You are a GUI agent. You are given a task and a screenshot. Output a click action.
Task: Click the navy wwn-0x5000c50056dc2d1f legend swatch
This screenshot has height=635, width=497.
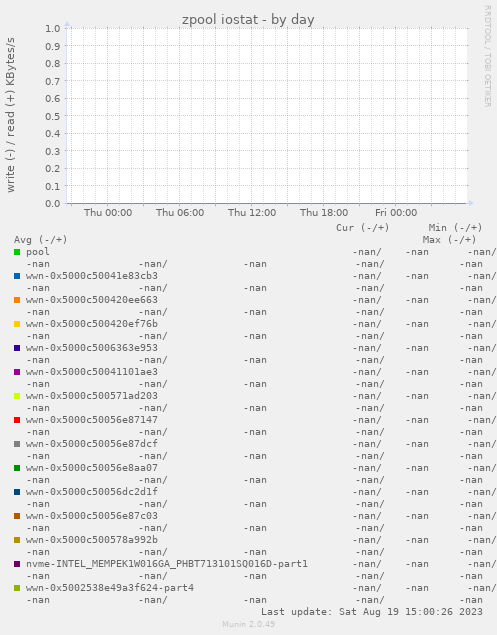(x=17, y=492)
